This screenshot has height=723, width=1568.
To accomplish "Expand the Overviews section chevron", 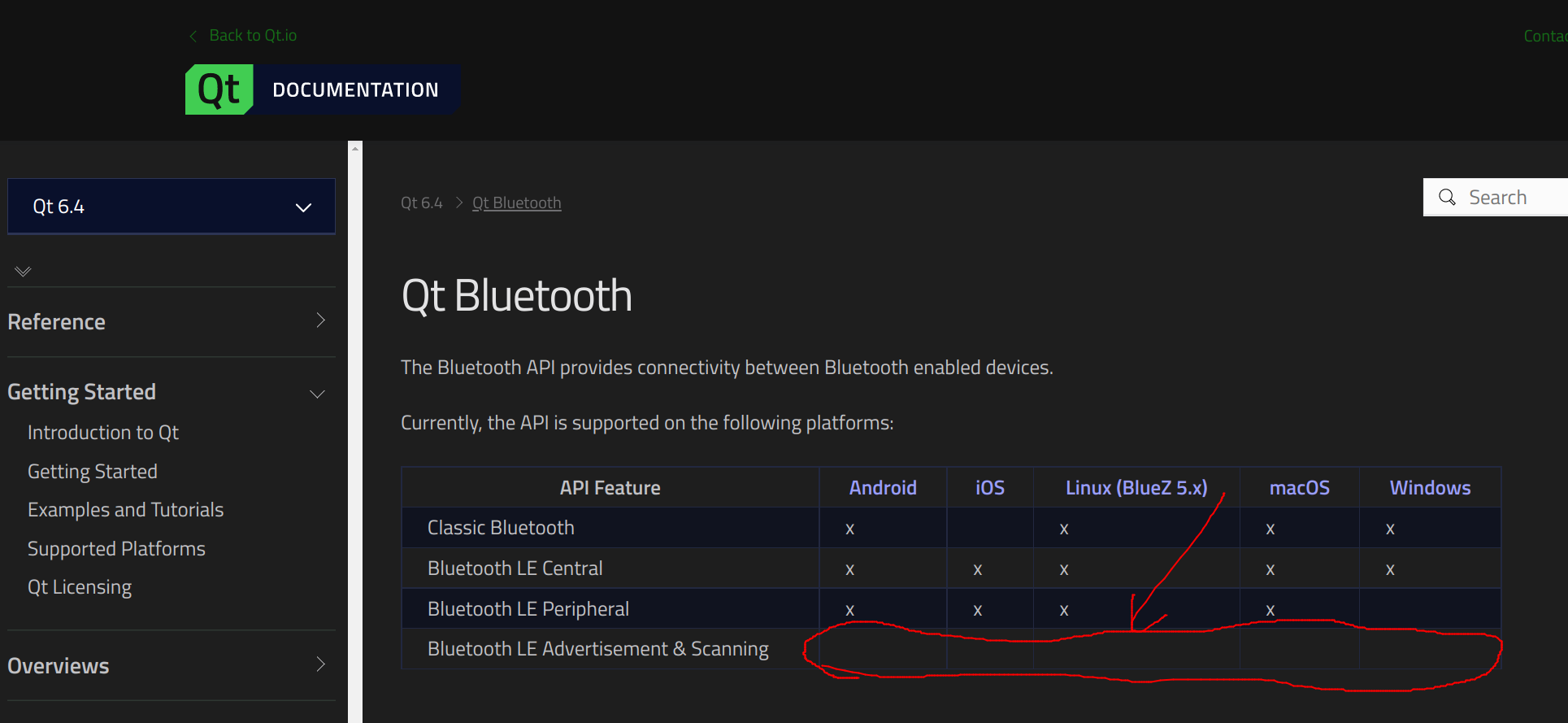I will coord(321,664).
